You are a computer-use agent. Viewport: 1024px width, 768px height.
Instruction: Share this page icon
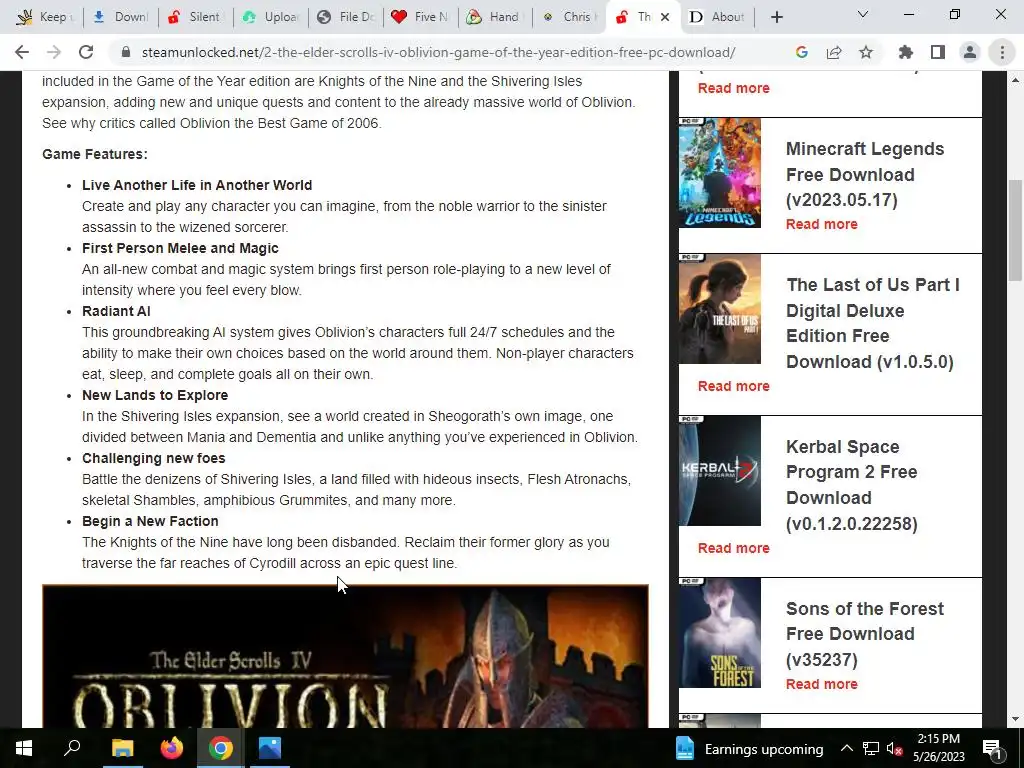(834, 52)
